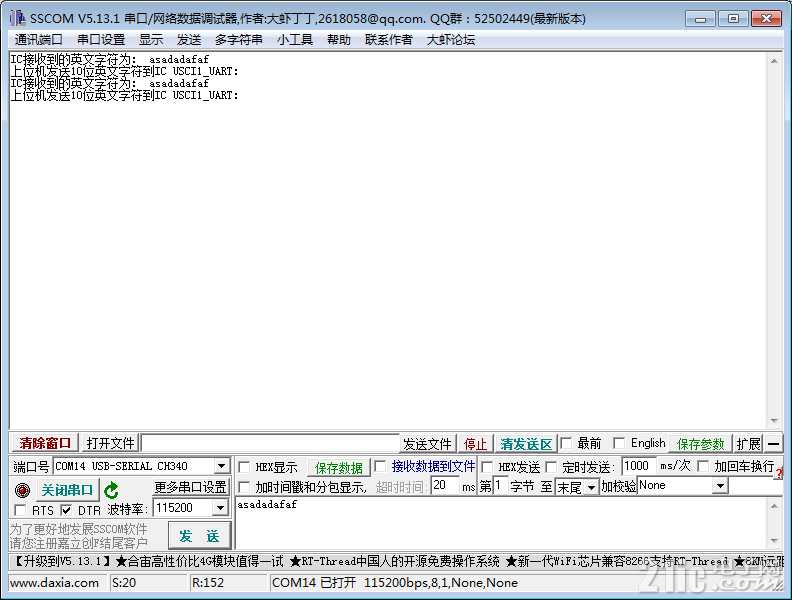Click the SSCOM app icon in title bar
Image resolution: width=792 pixels, height=600 pixels.
(18, 19)
